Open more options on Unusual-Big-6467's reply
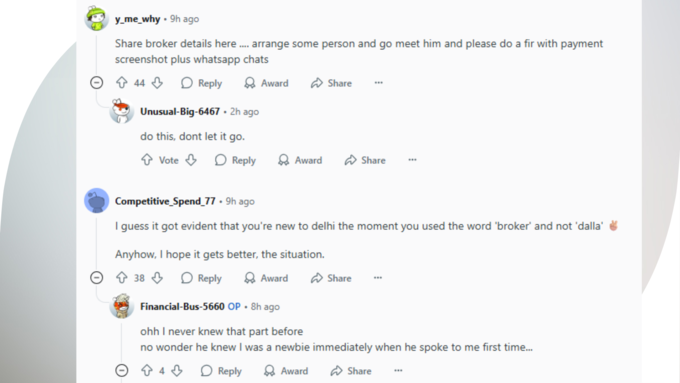Viewport: 680px width, 383px height. click(x=412, y=160)
